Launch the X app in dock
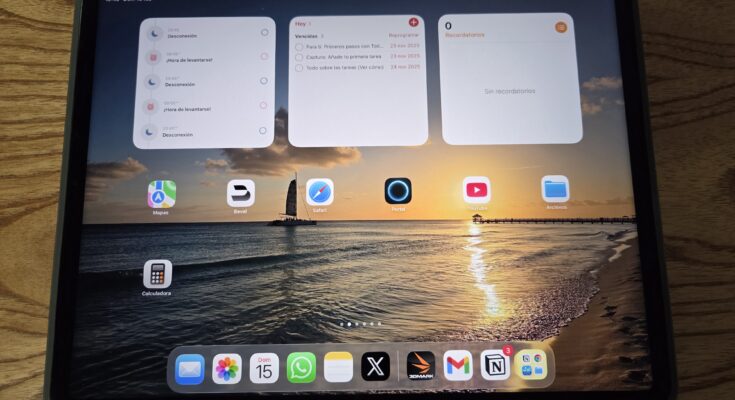 point(375,367)
